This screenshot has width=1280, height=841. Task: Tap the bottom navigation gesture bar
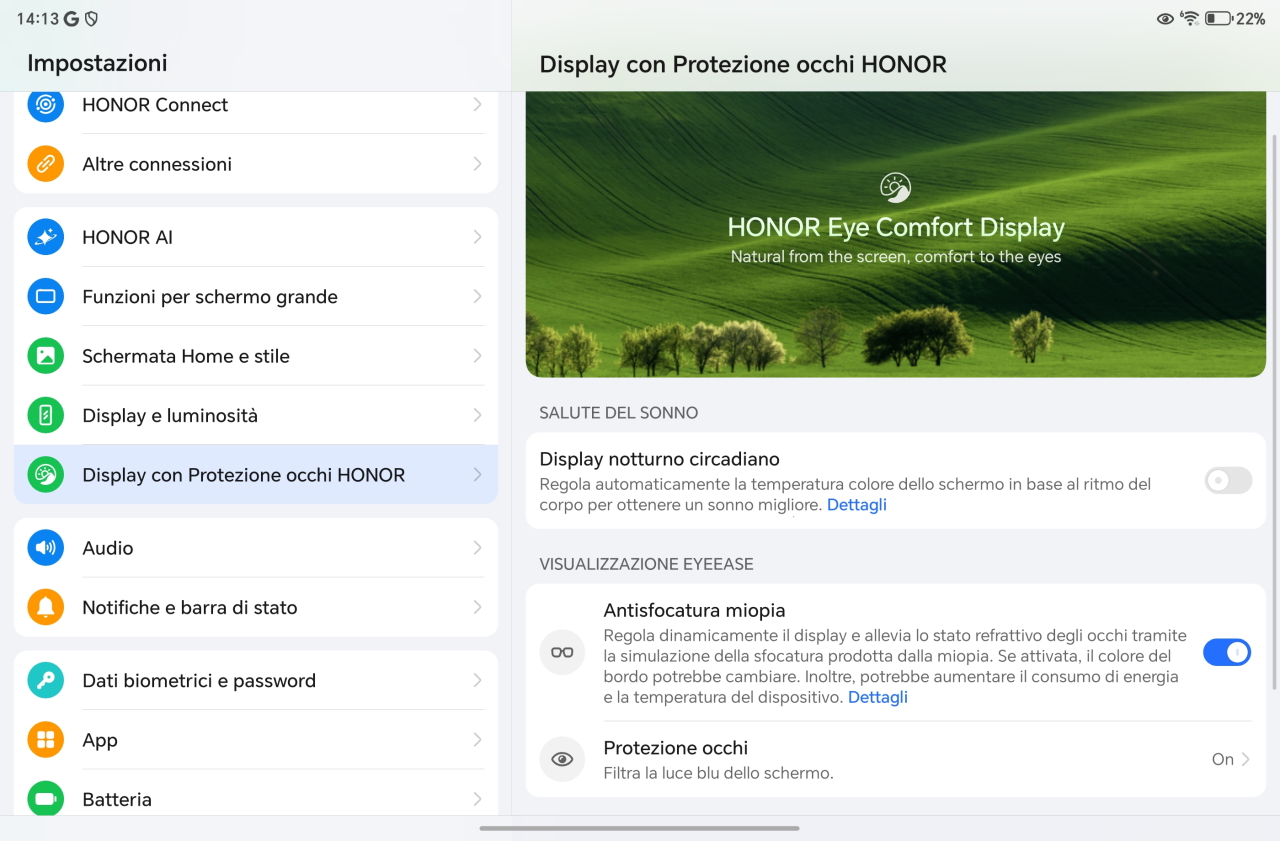pos(640,828)
